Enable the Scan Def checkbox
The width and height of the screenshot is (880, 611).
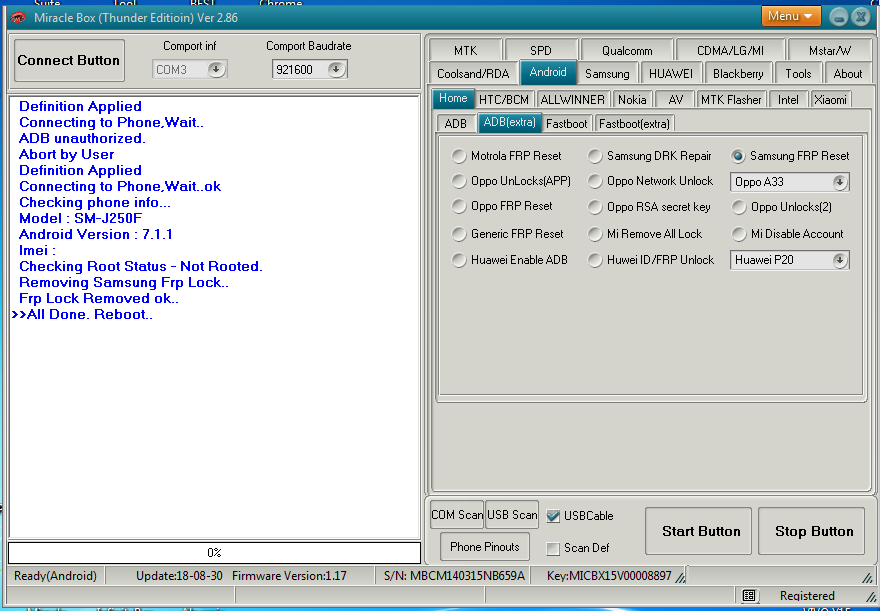point(553,548)
